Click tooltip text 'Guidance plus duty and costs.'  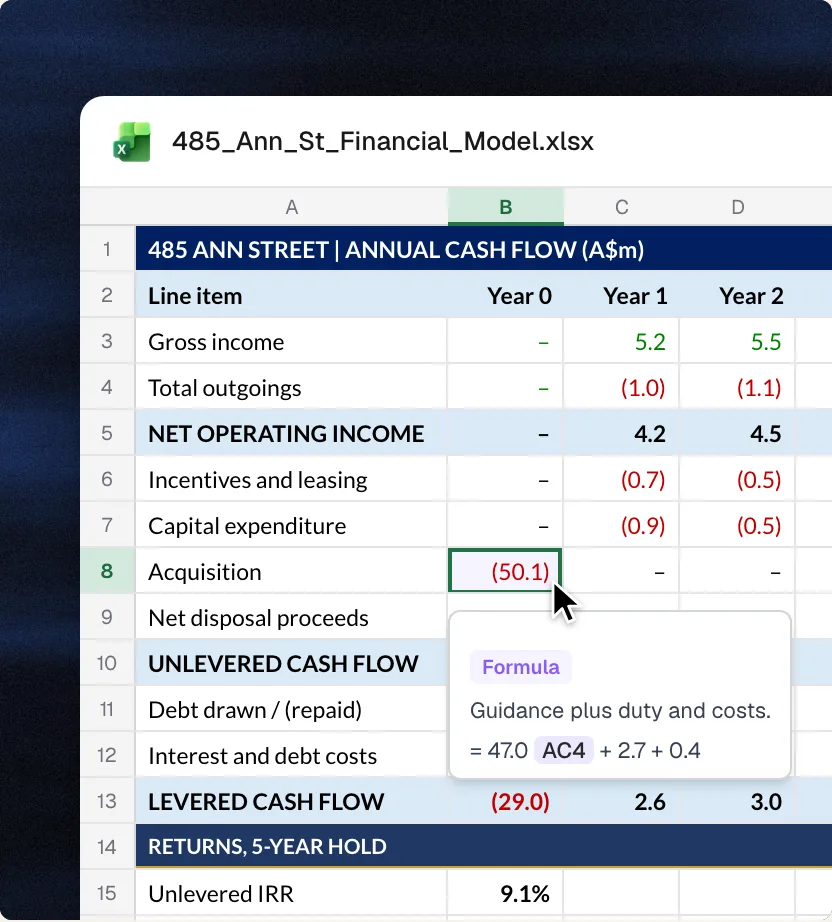pyautogui.click(x=620, y=710)
